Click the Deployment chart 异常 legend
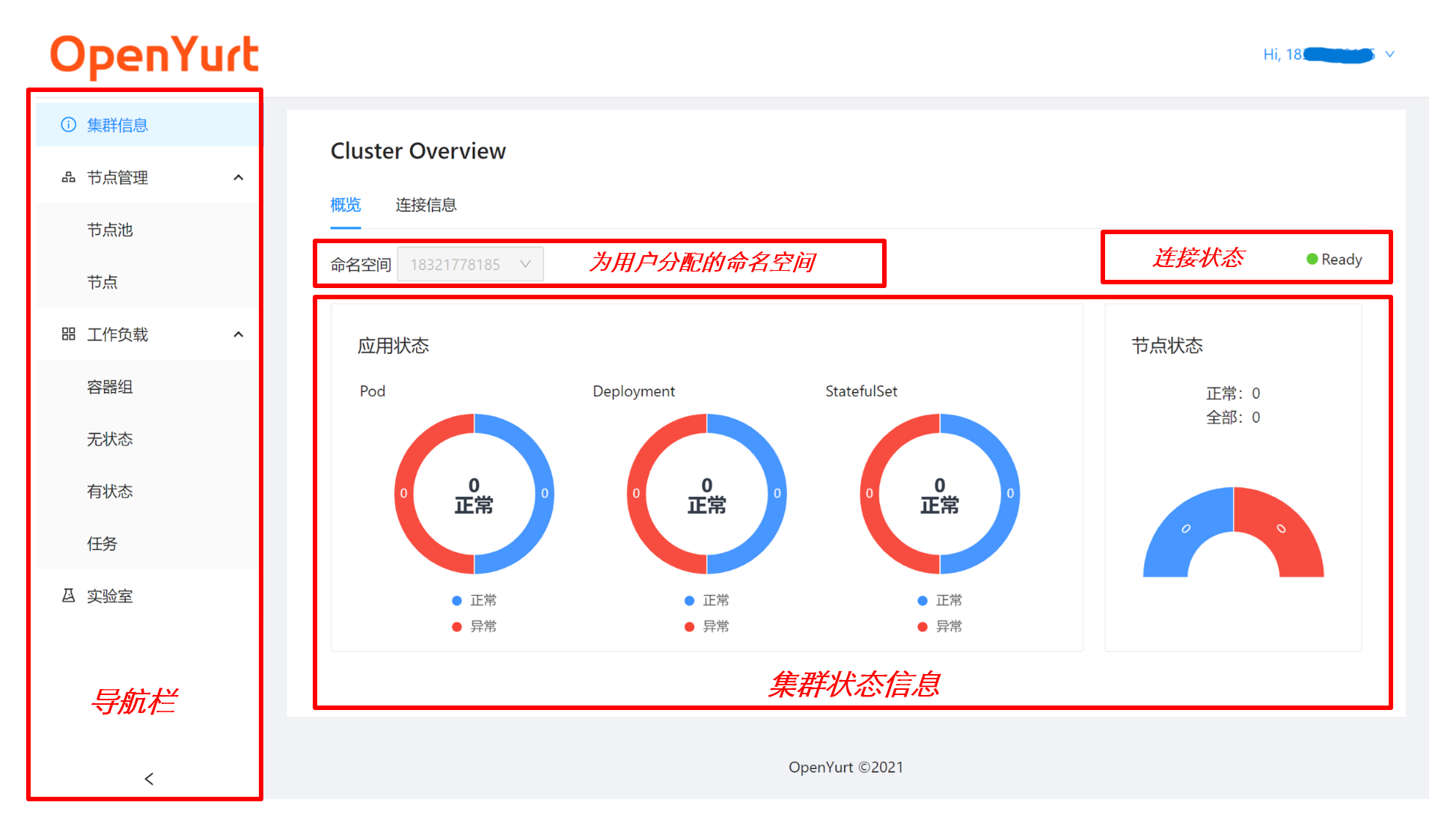 coord(707,626)
